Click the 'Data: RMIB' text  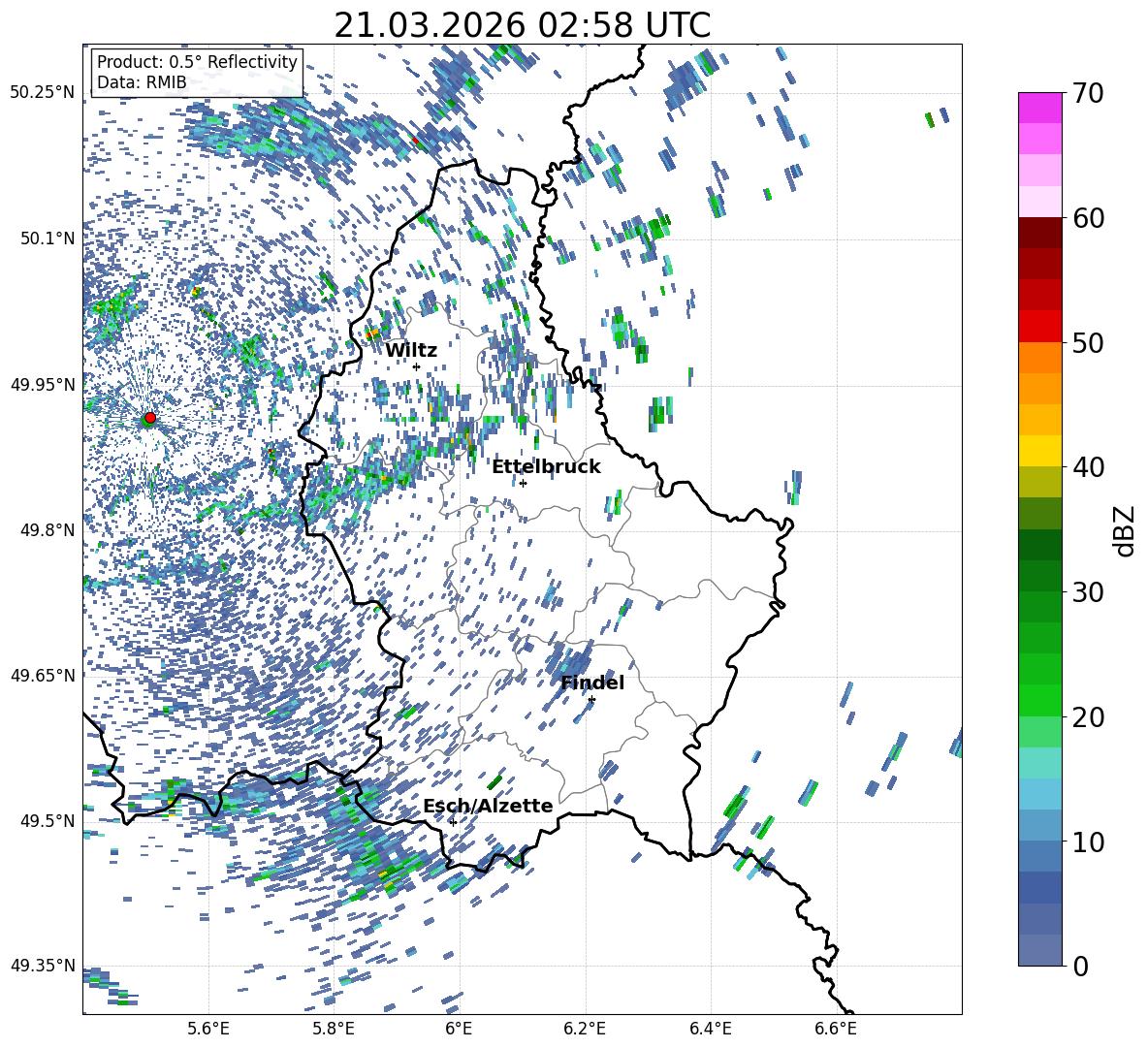[x=142, y=82]
